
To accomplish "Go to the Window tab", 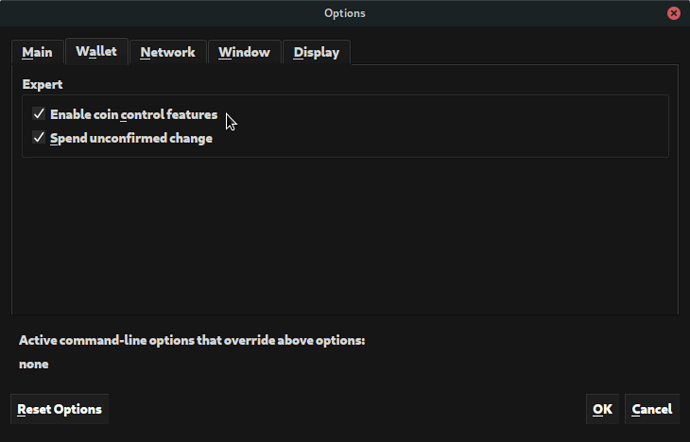I will [x=244, y=53].
